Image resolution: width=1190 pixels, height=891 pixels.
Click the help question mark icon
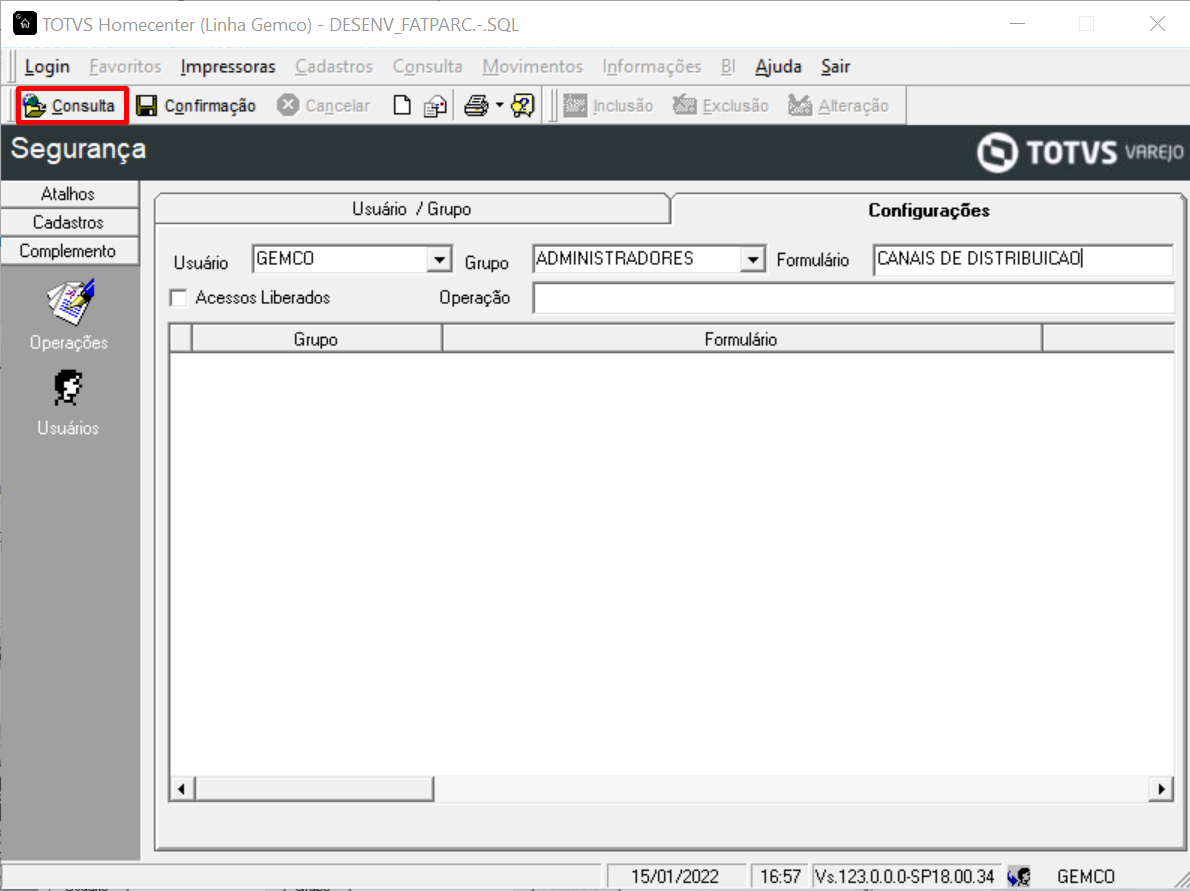[x=523, y=105]
